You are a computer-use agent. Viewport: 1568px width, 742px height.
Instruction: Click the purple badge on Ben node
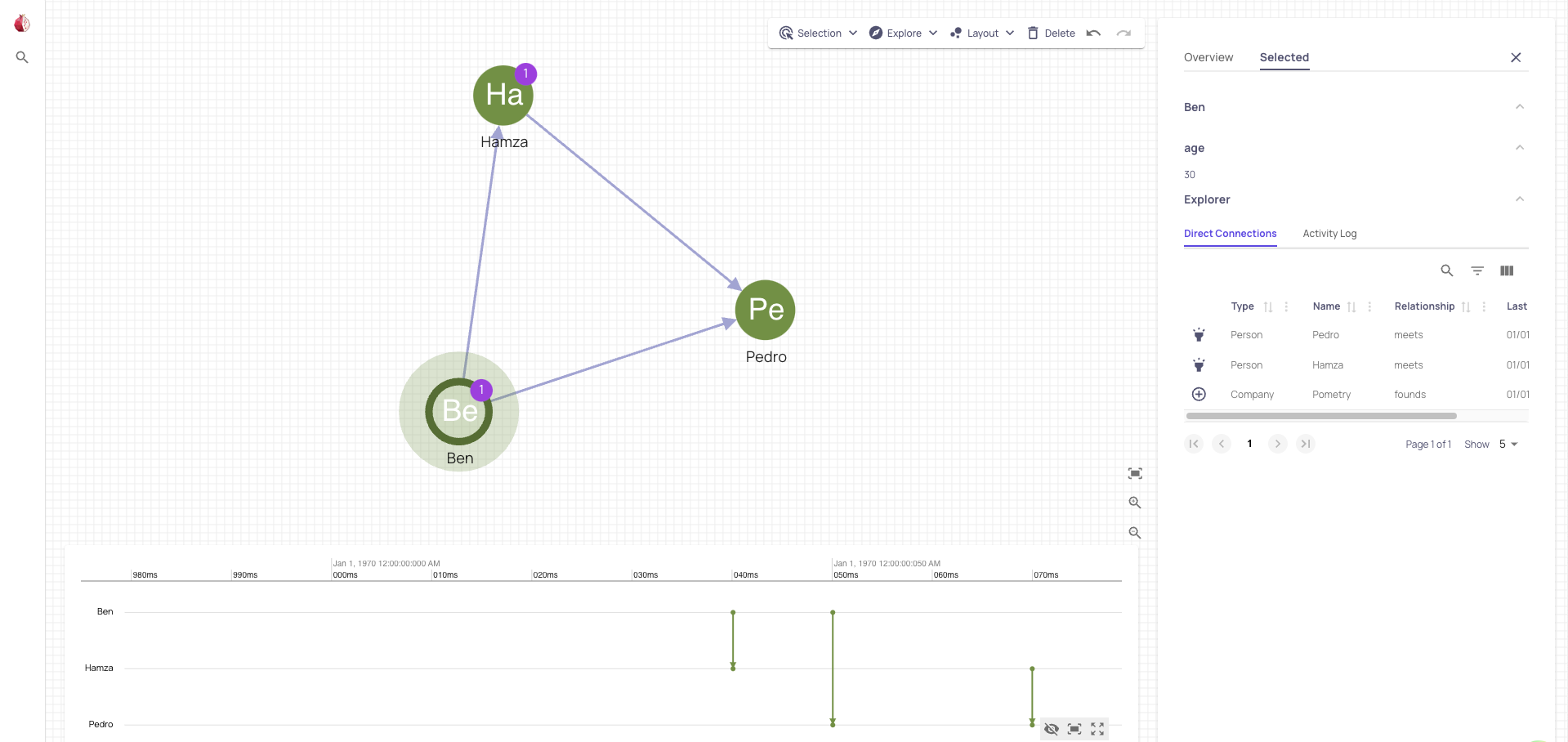tap(481, 390)
